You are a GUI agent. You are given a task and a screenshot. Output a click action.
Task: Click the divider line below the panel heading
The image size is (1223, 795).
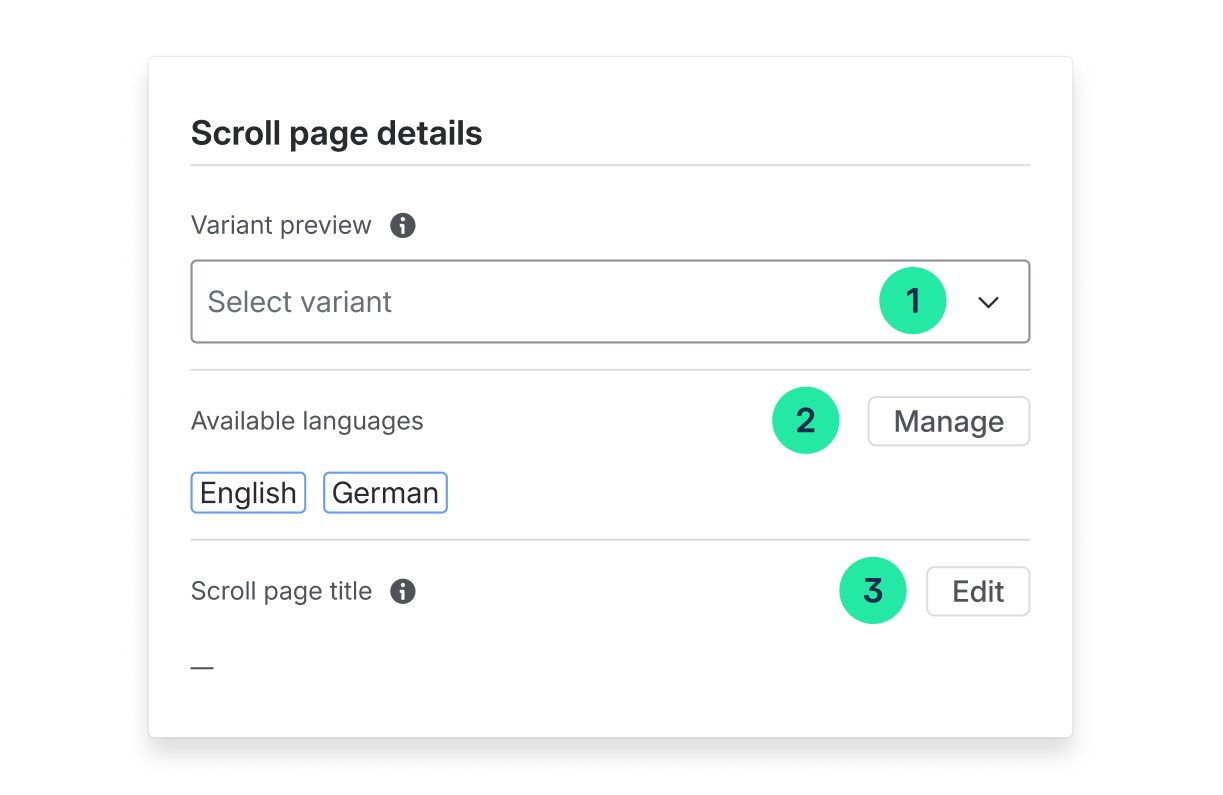pyautogui.click(x=610, y=165)
